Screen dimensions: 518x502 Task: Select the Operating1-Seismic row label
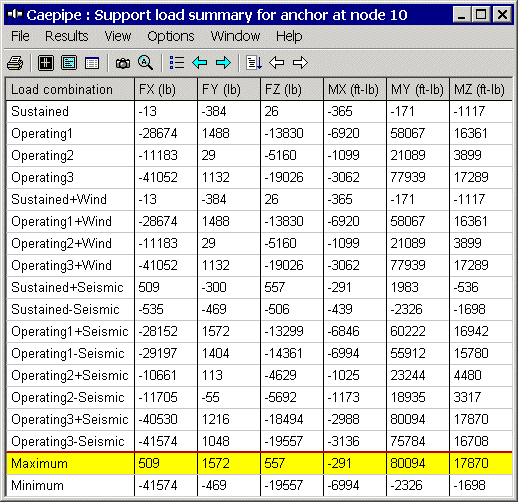point(68,353)
